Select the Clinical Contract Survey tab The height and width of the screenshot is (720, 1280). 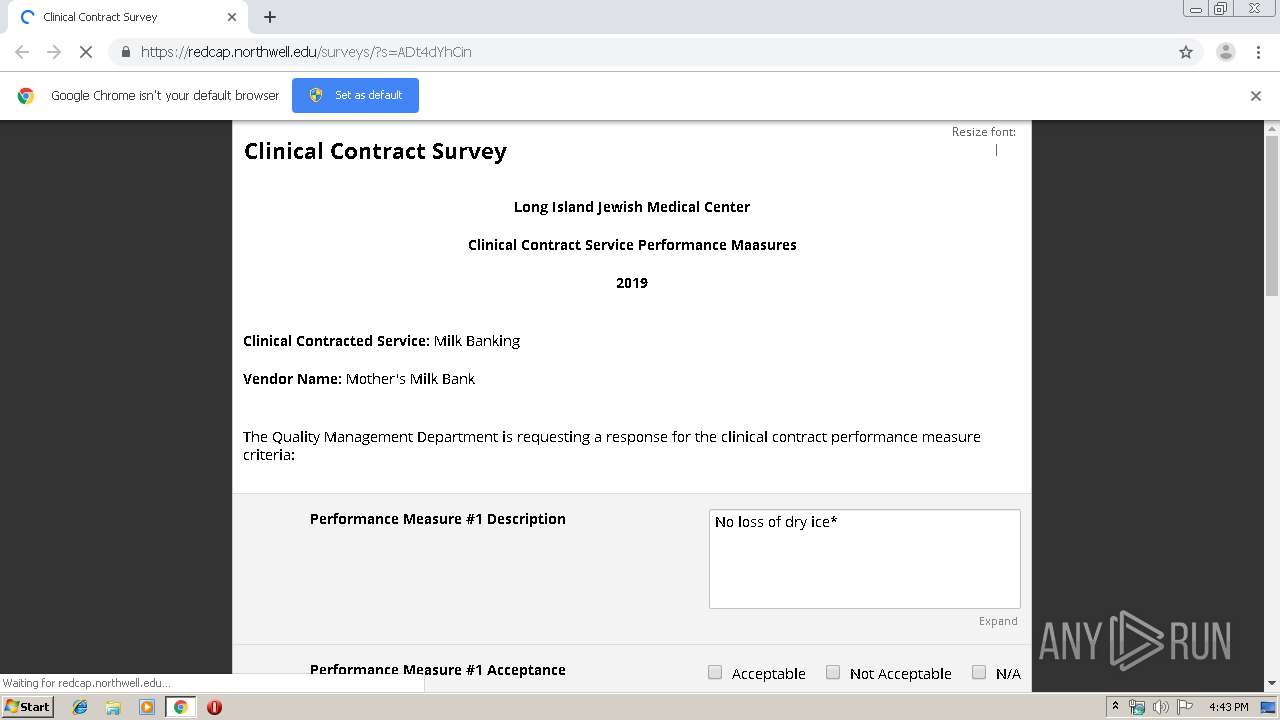click(x=127, y=17)
